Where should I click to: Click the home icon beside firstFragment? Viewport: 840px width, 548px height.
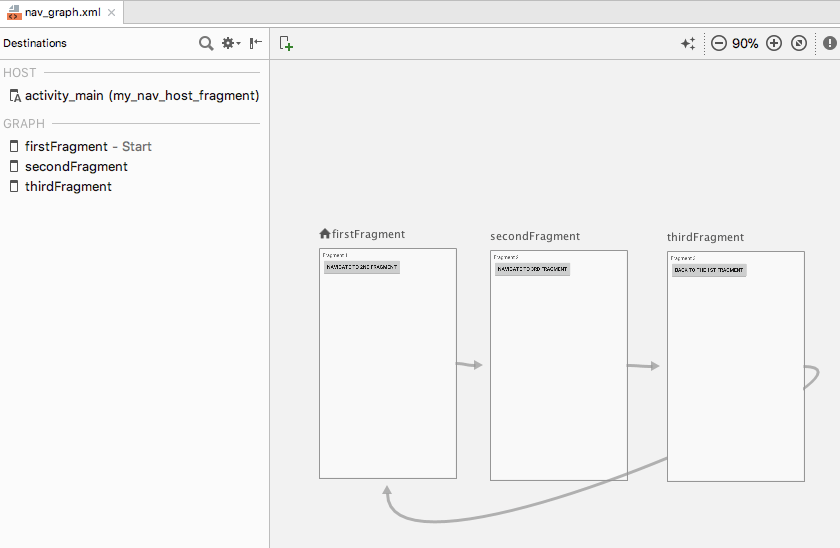(x=325, y=234)
